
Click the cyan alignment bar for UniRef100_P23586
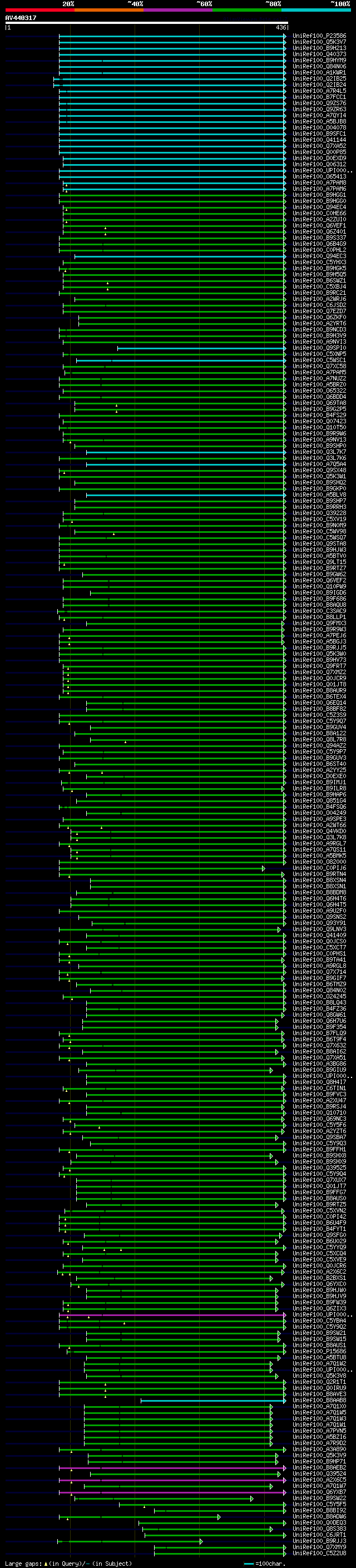point(172,36)
